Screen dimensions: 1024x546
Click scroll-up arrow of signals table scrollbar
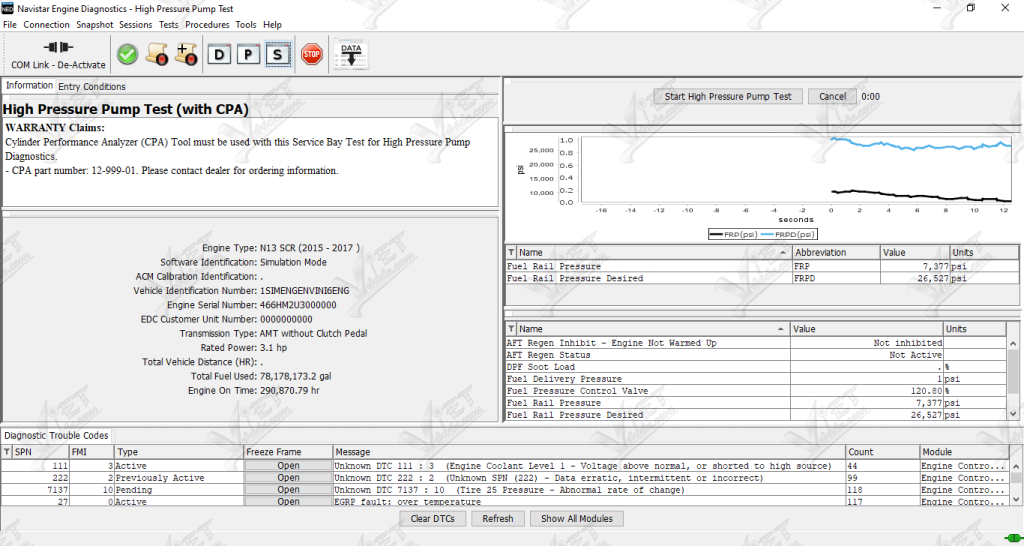coord(1014,343)
